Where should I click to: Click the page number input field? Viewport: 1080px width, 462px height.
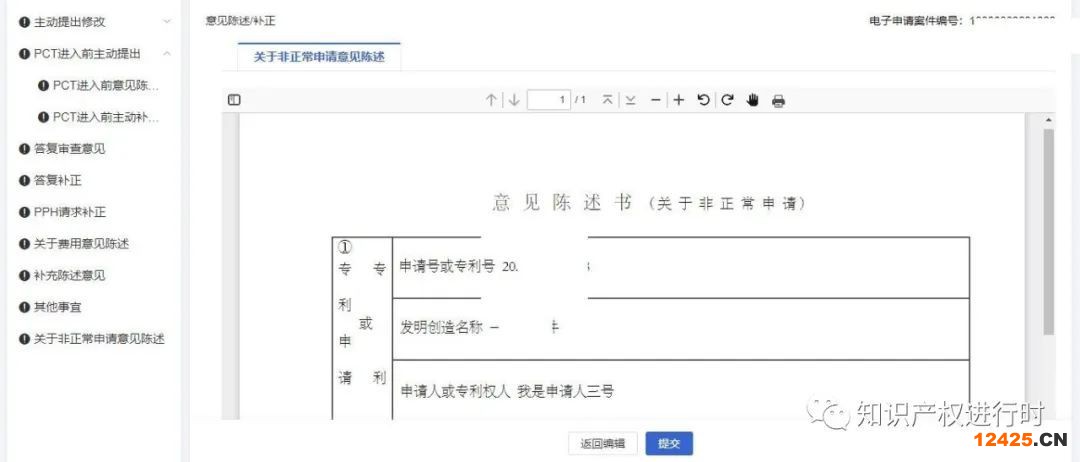[x=548, y=100]
